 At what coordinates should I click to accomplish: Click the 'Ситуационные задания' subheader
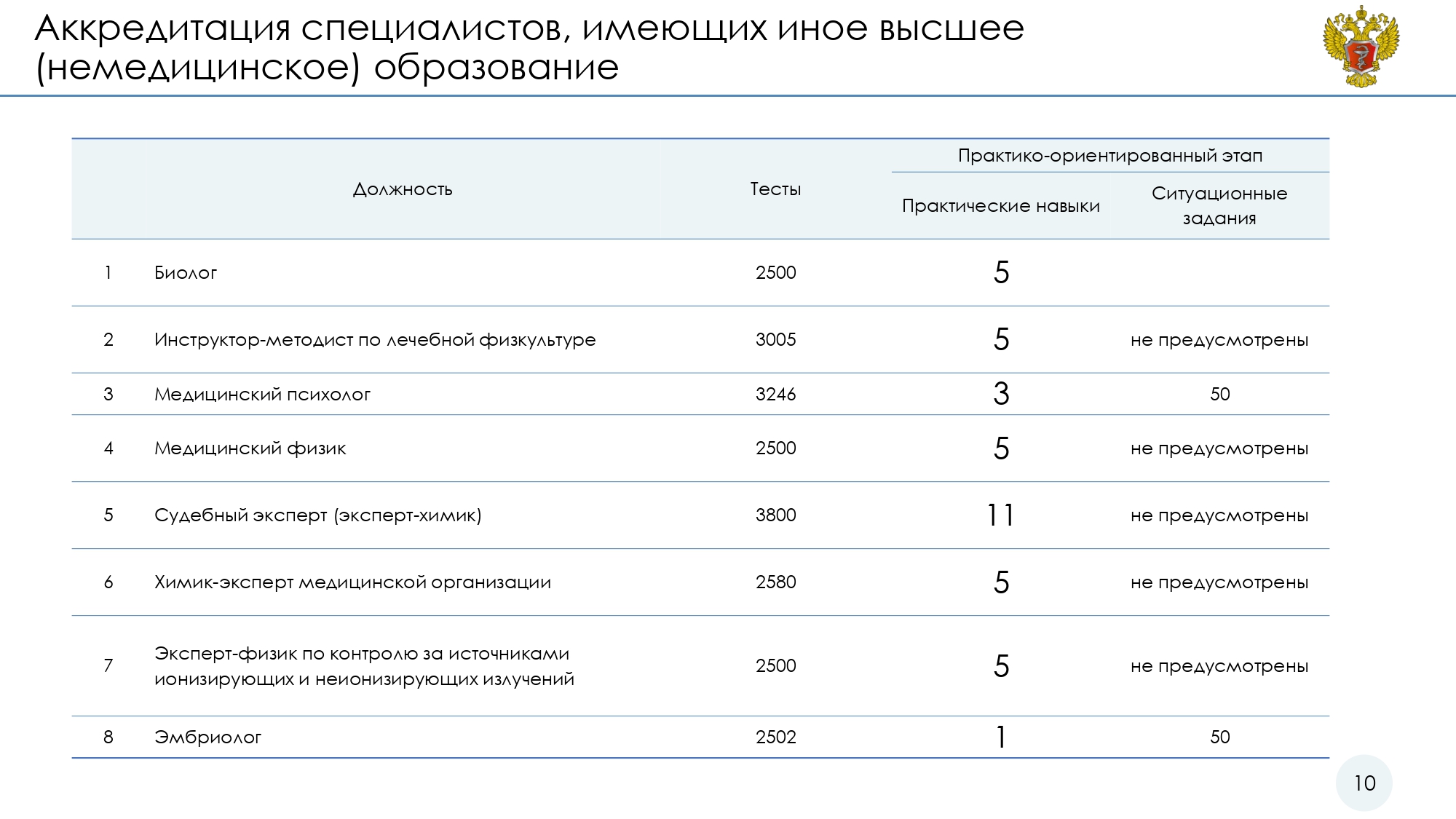pos(1219,206)
